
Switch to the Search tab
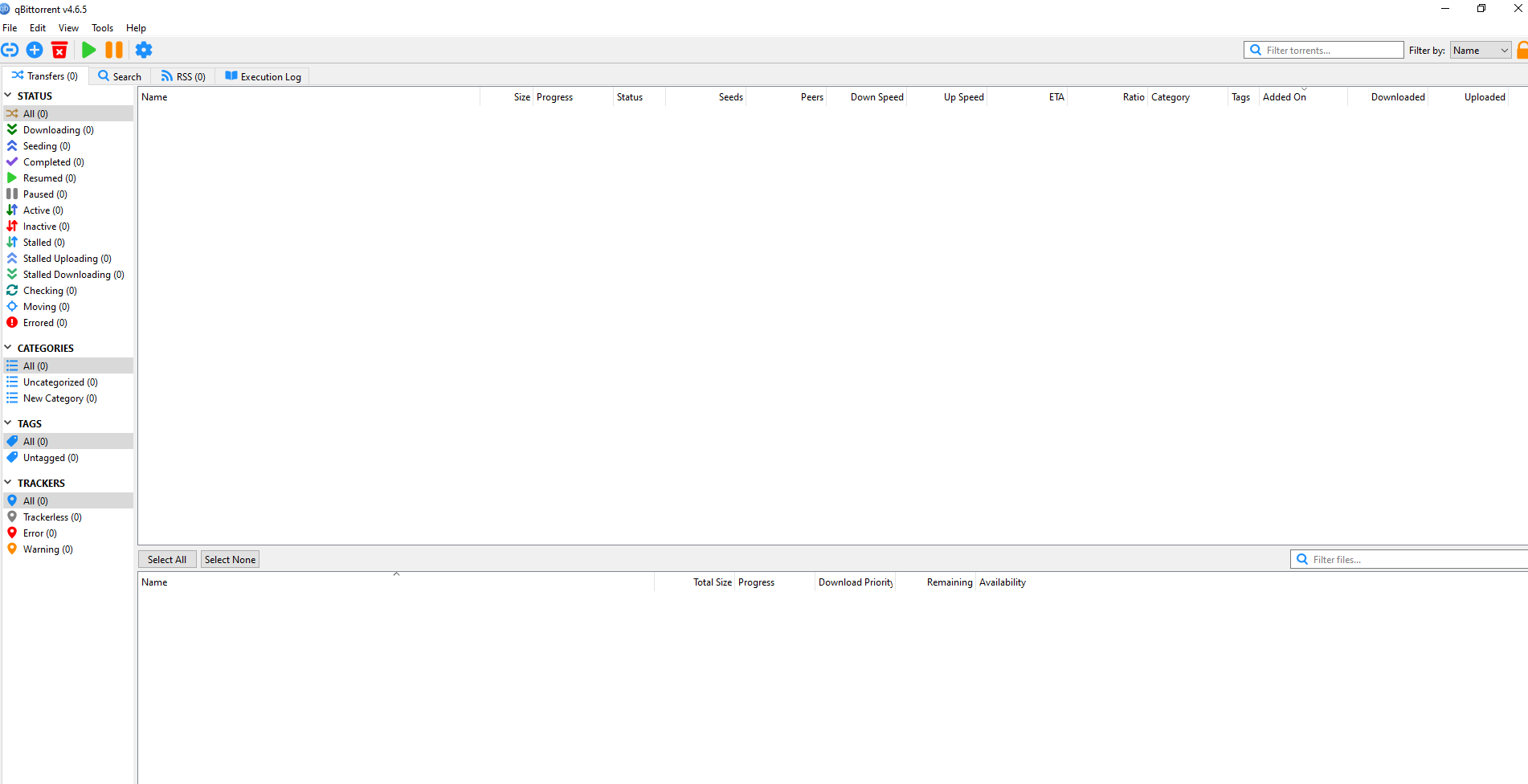click(120, 76)
